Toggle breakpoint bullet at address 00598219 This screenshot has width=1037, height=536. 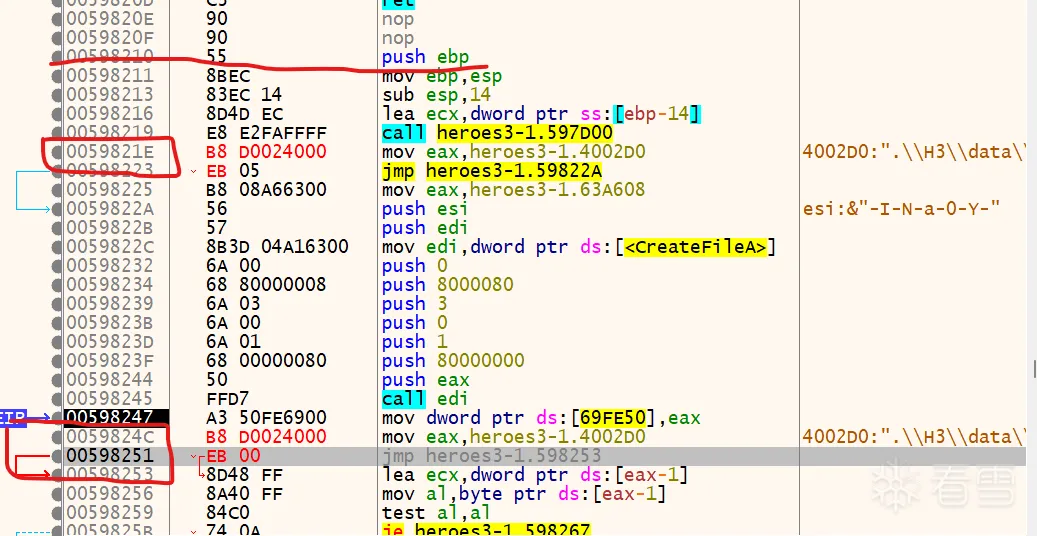point(56,133)
